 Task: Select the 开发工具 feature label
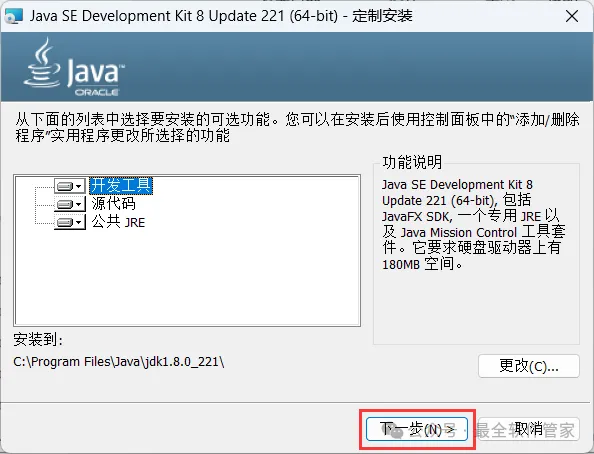(121, 186)
